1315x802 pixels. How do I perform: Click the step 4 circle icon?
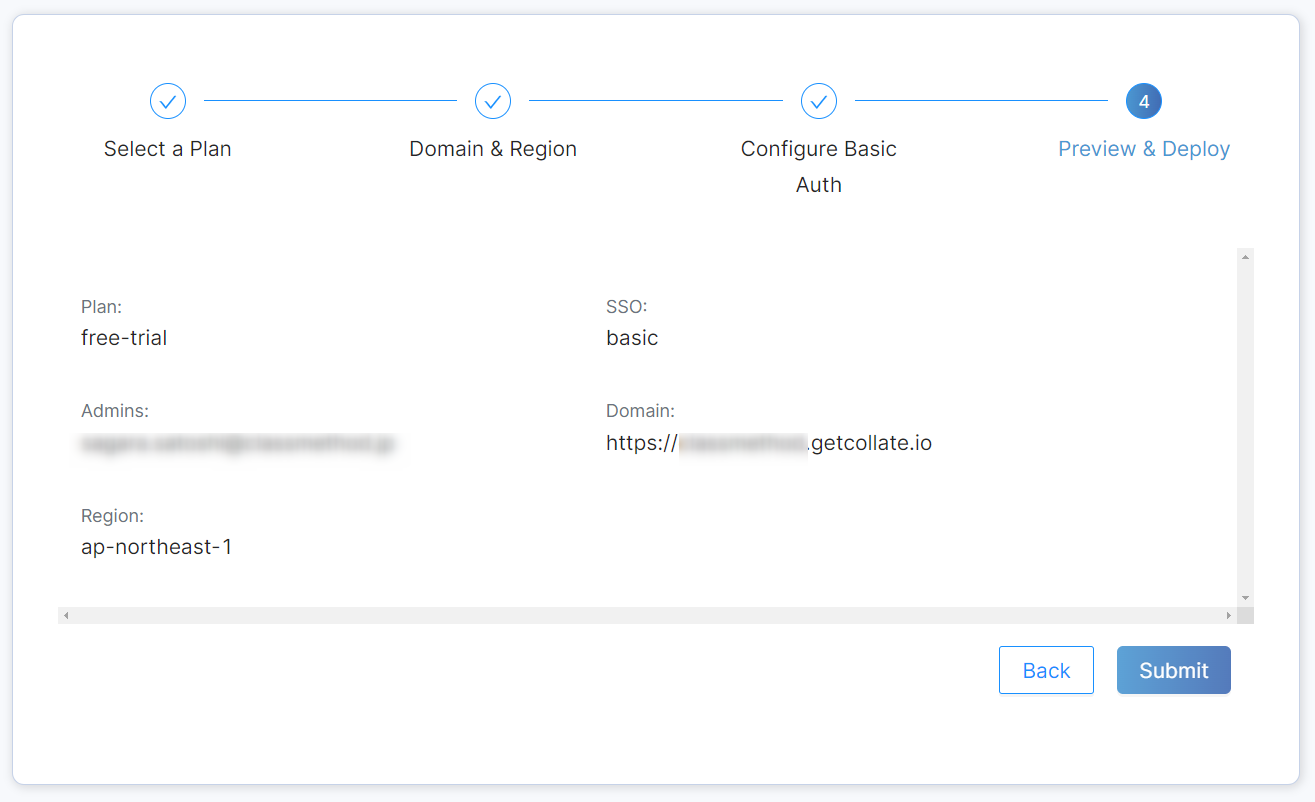(1144, 101)
